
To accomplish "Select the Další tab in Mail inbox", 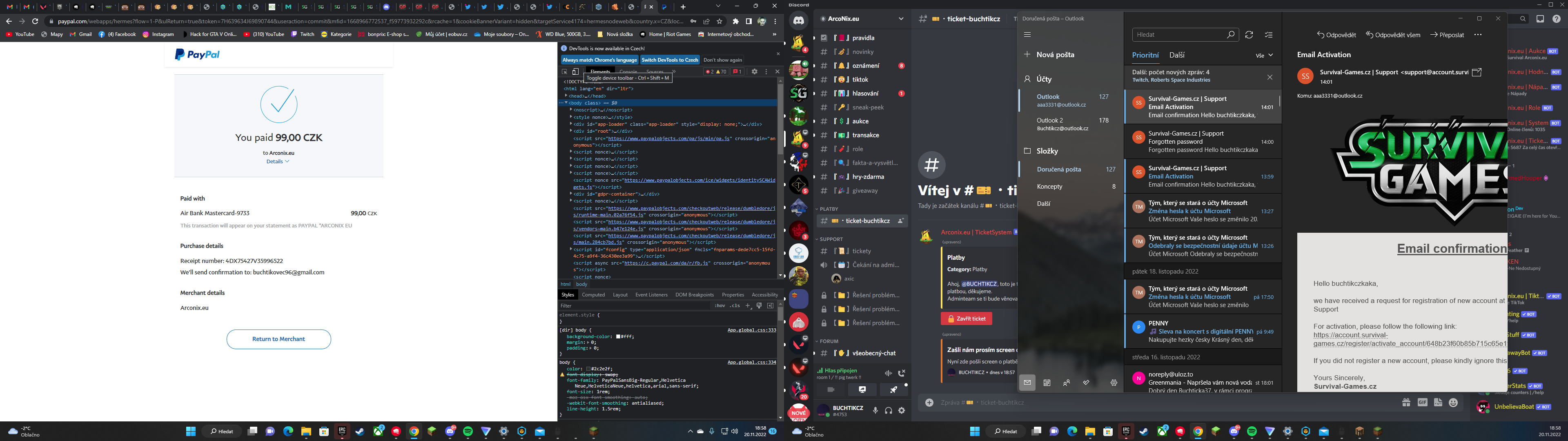I will (x=1176, y=56).
